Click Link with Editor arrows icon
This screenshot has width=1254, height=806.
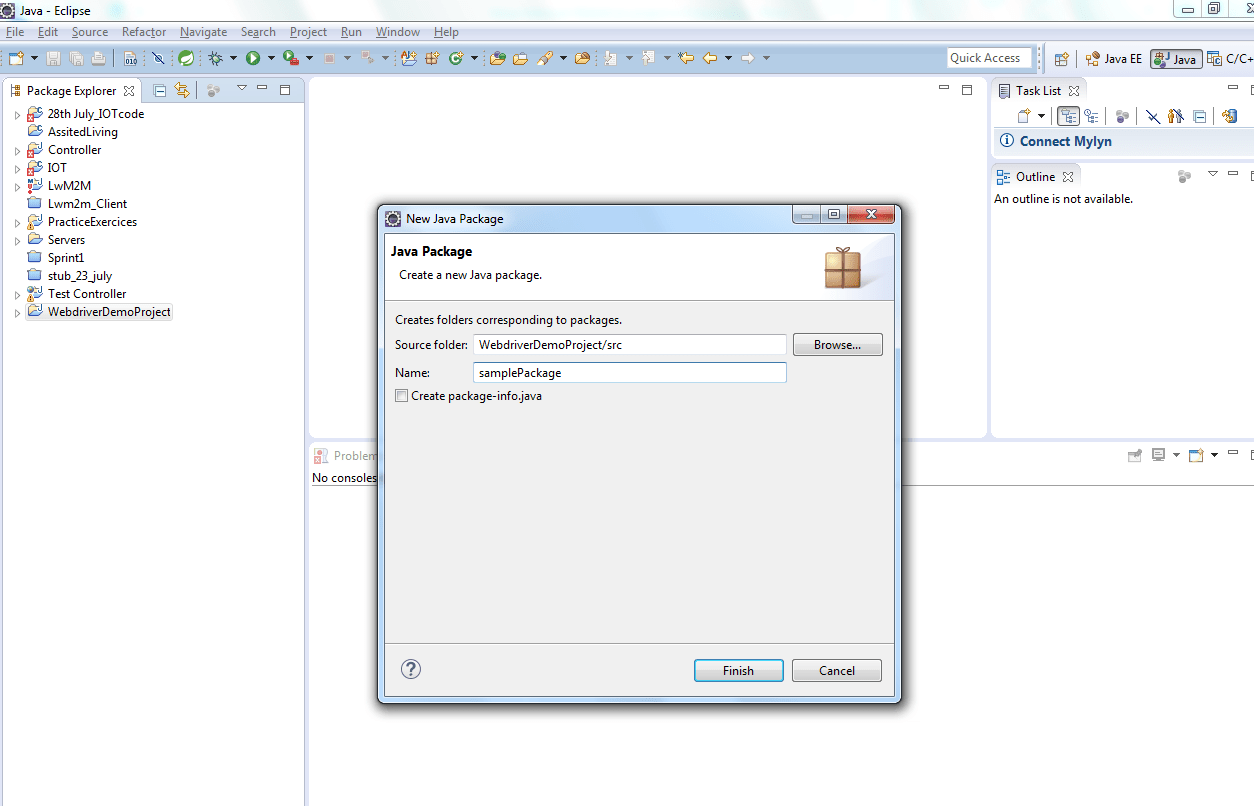click(182, 90)
